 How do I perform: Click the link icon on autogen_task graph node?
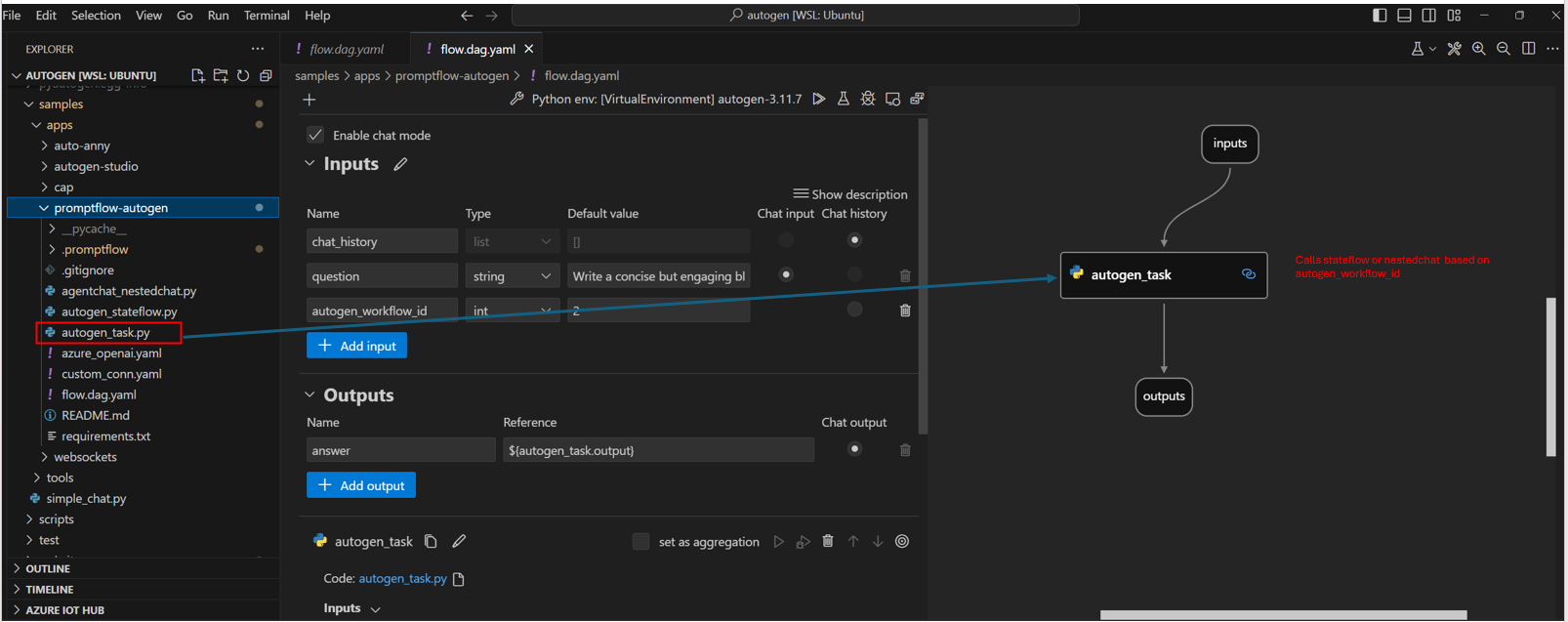point(1248,274)
